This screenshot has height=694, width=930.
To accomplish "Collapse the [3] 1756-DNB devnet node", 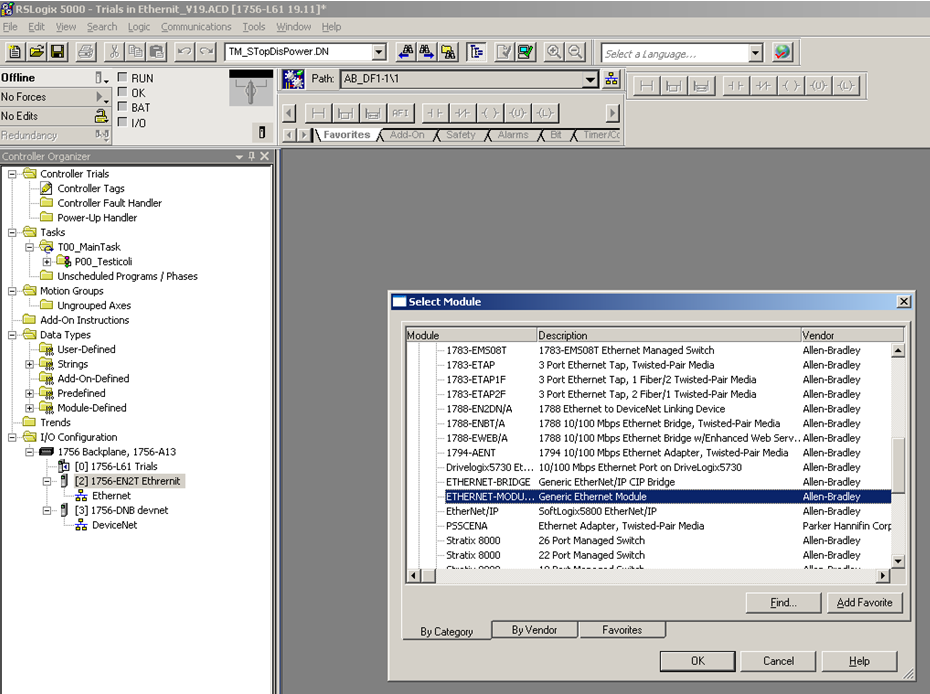I will point(47,511).
